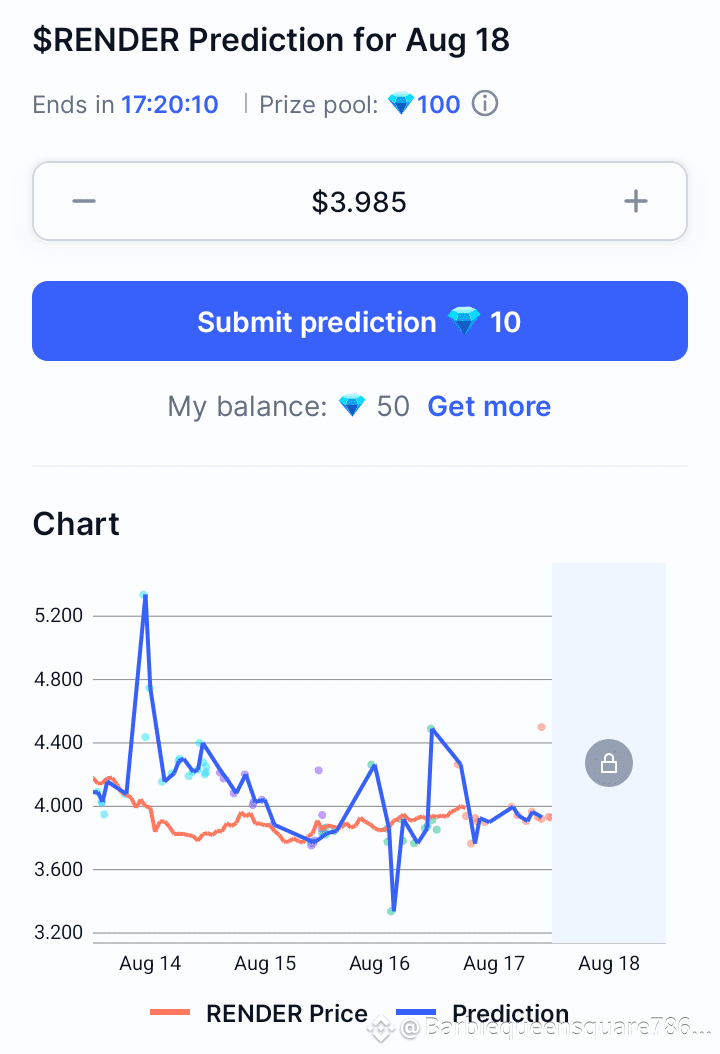Click the plus icon to raise price
The image size is (720, 1054).
coord(635,201)
